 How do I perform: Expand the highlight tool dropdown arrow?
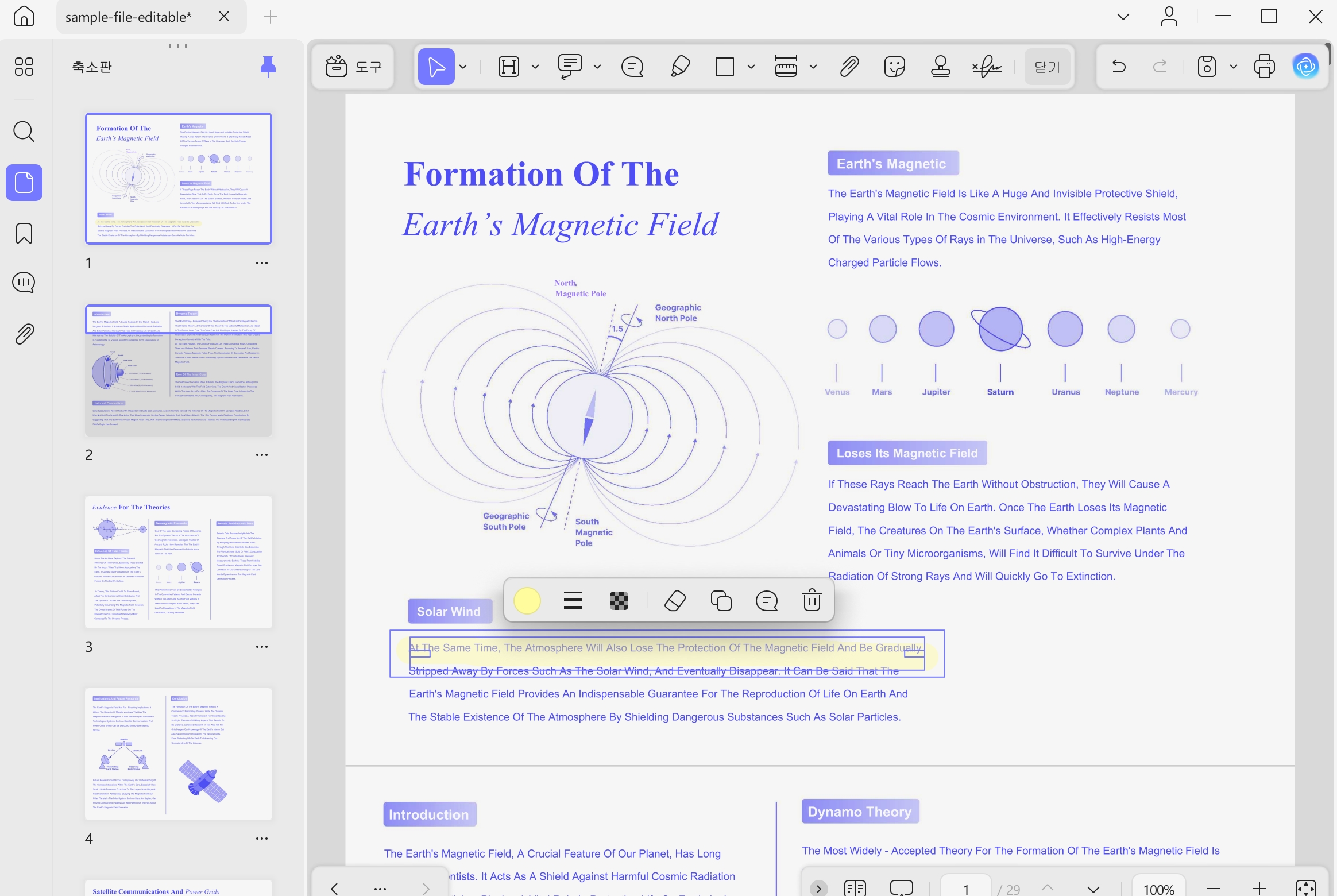(535, 67)
